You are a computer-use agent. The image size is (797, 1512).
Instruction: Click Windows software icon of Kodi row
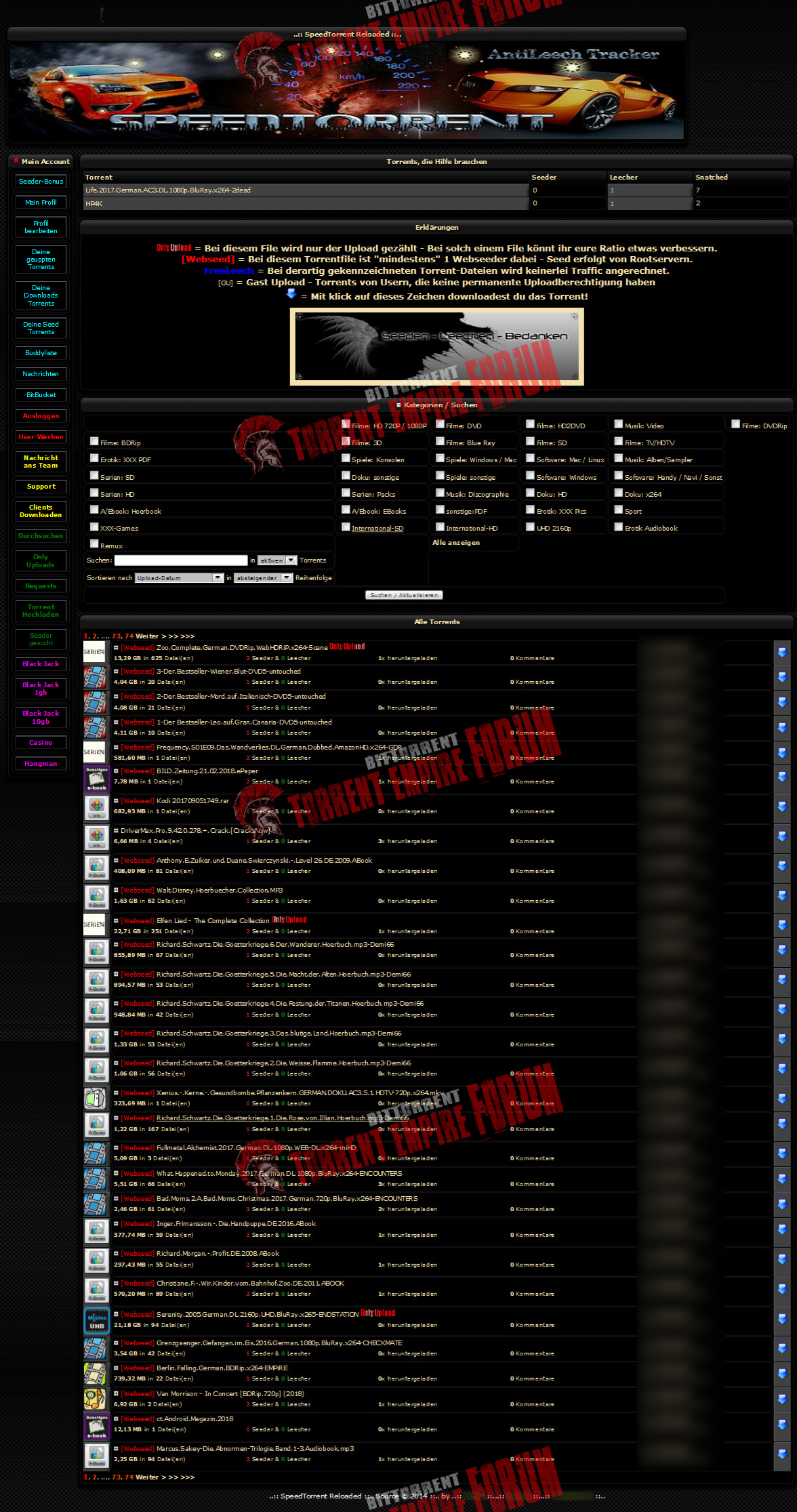click(x=96, y=808)
